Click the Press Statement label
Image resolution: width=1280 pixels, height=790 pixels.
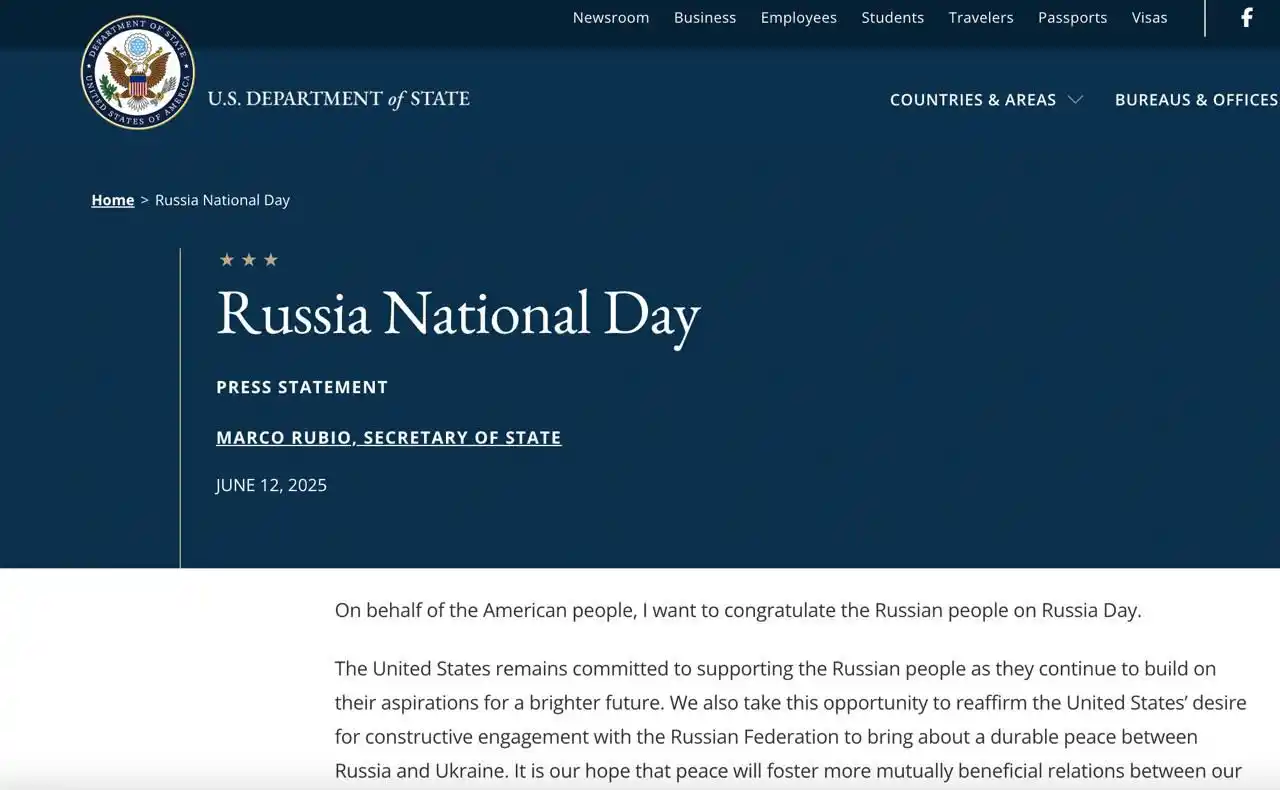[x=302, y=387]
